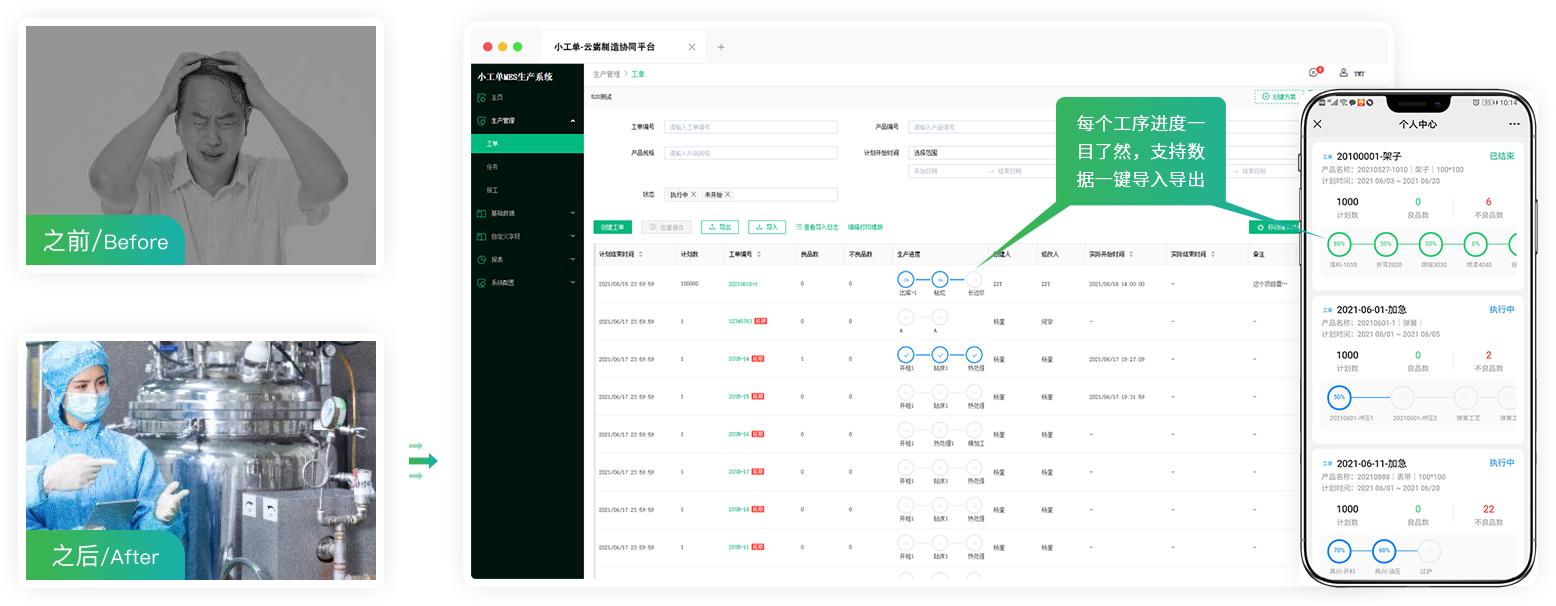Click the green 创建工单 button
Viewport: 1556px width, 606px height.
coord(613,227)
